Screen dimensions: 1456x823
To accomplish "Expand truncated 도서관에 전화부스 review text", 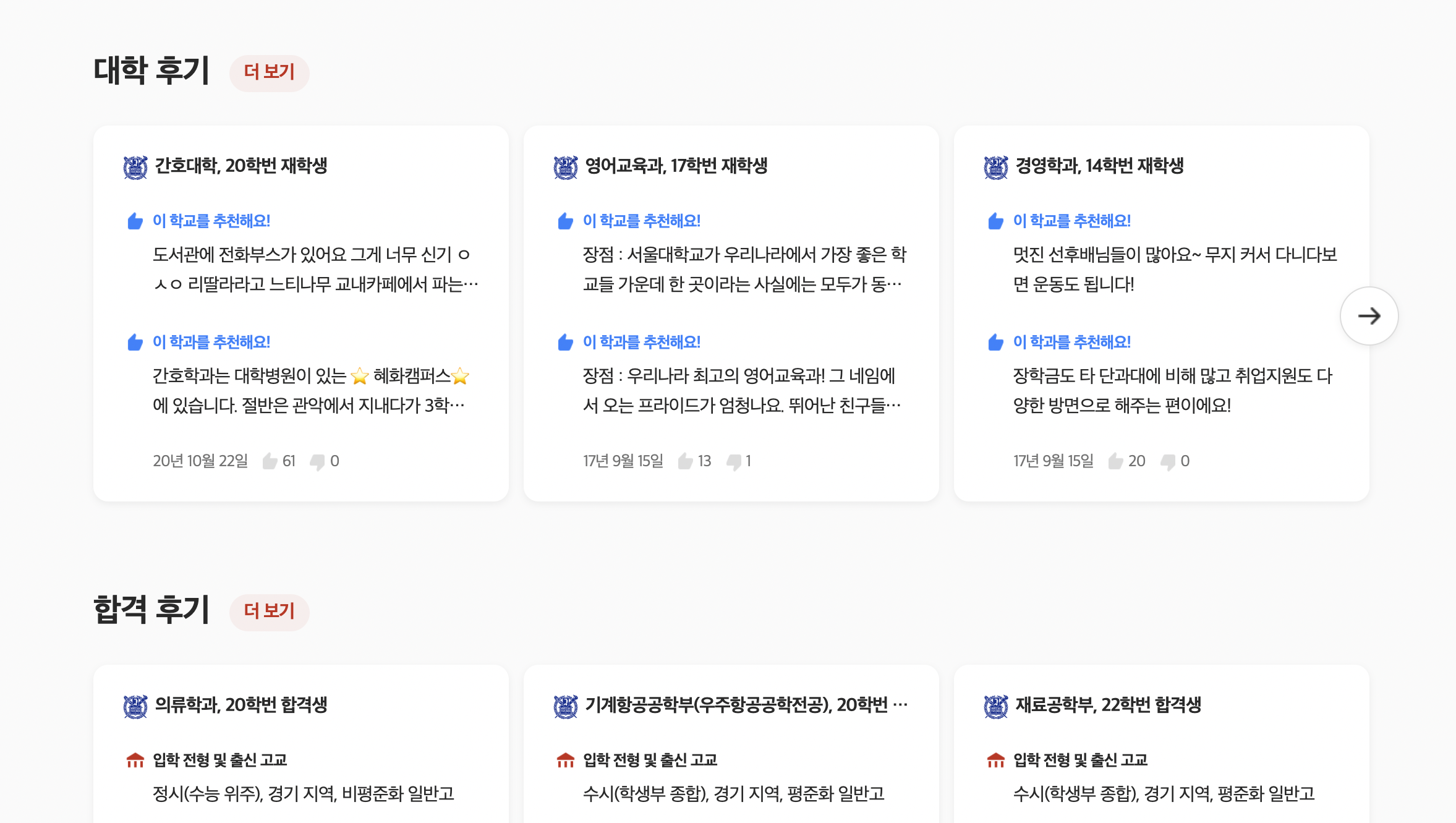I will tap(315, 270).
